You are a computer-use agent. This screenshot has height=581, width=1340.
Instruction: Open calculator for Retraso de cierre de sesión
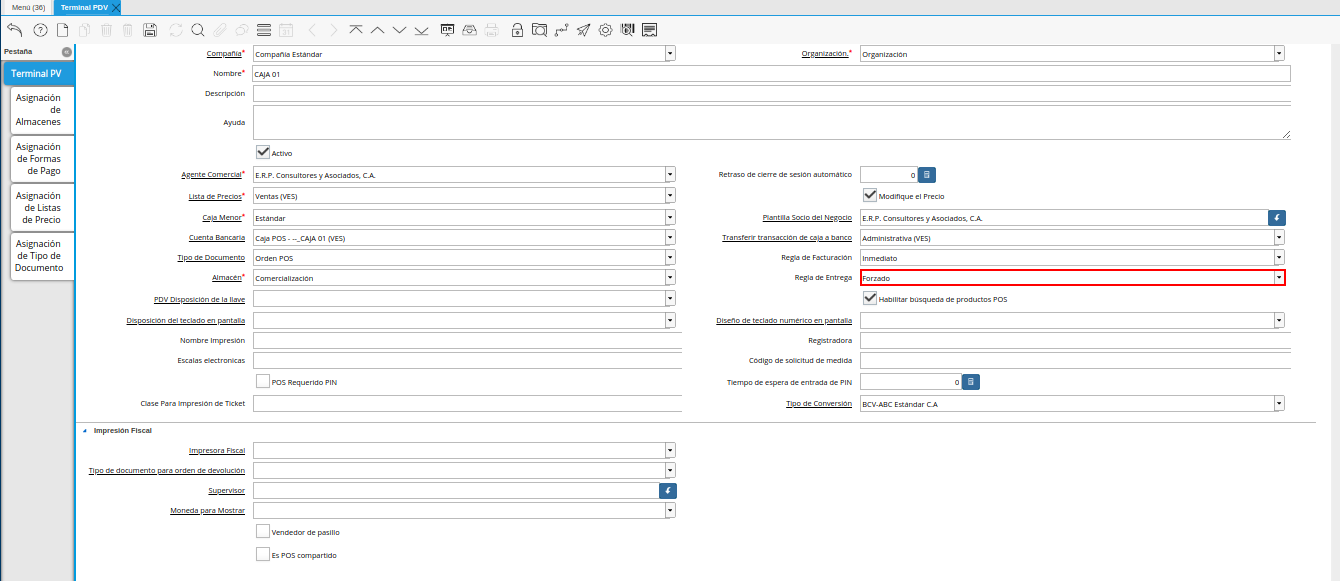(x=926, y=175)
